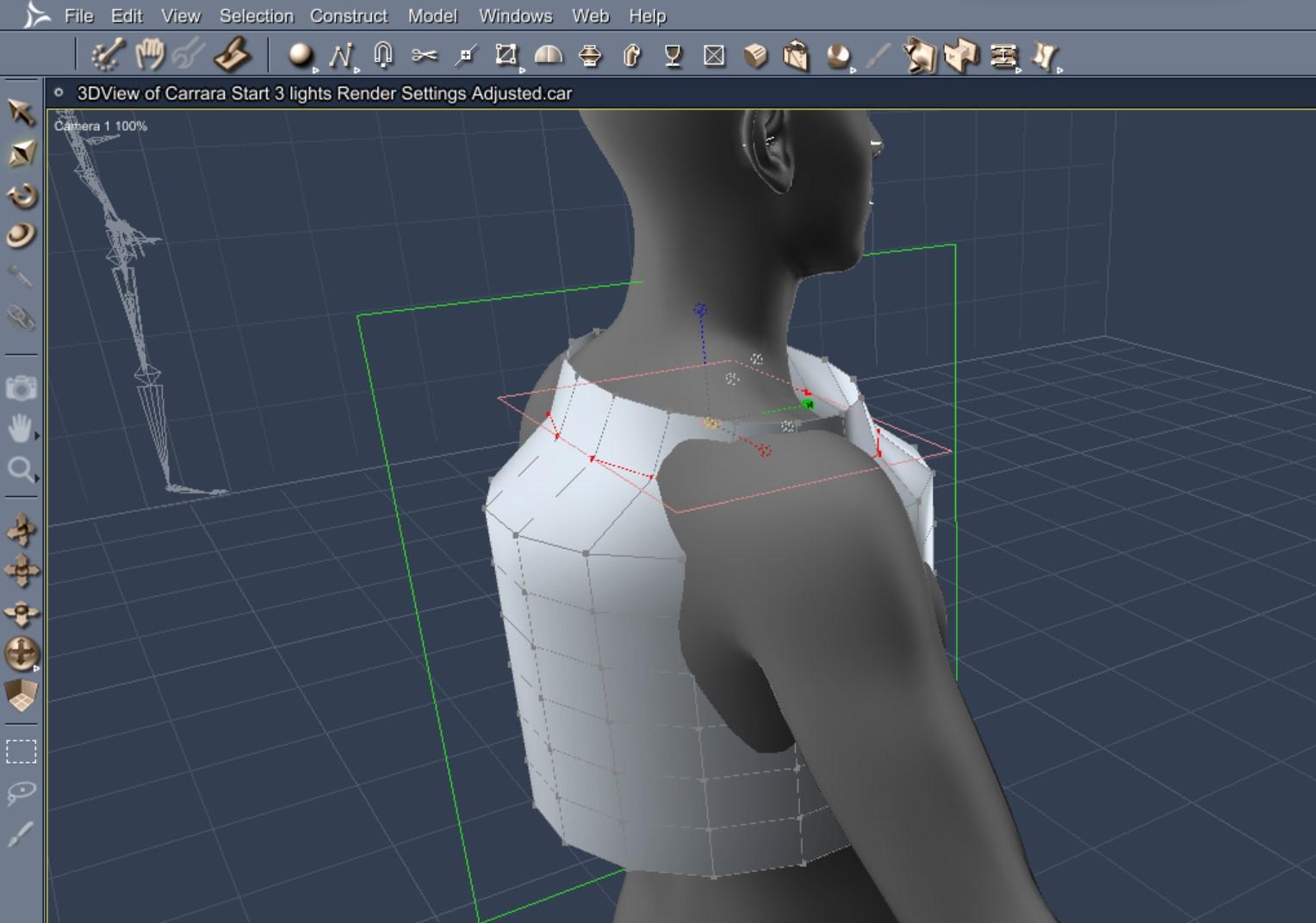Click the Carrara logo icon
This screenshot has width=1316, height=923.
(35, 15)
